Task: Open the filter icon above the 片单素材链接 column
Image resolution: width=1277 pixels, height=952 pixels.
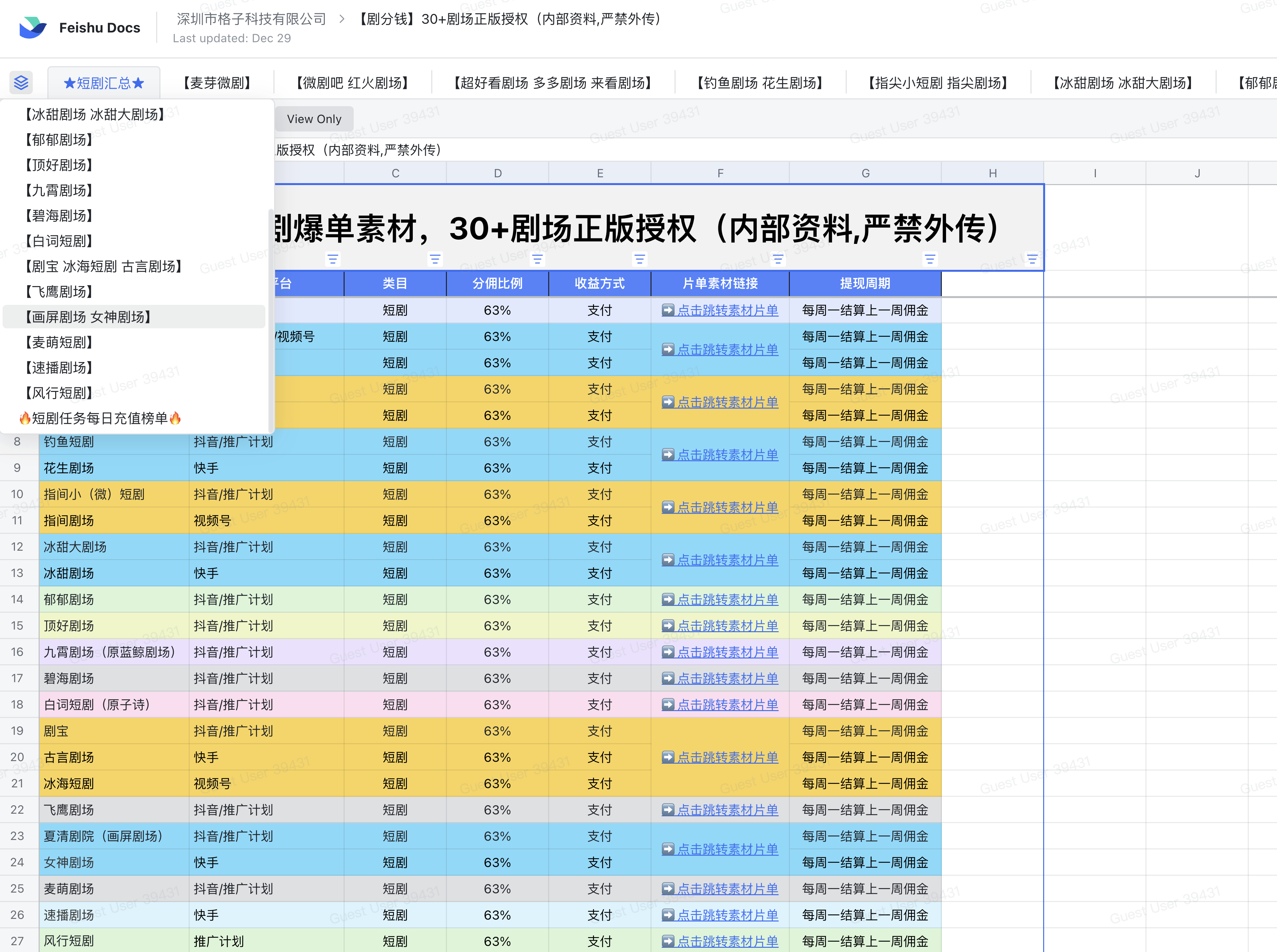Action: click(778, 259)
